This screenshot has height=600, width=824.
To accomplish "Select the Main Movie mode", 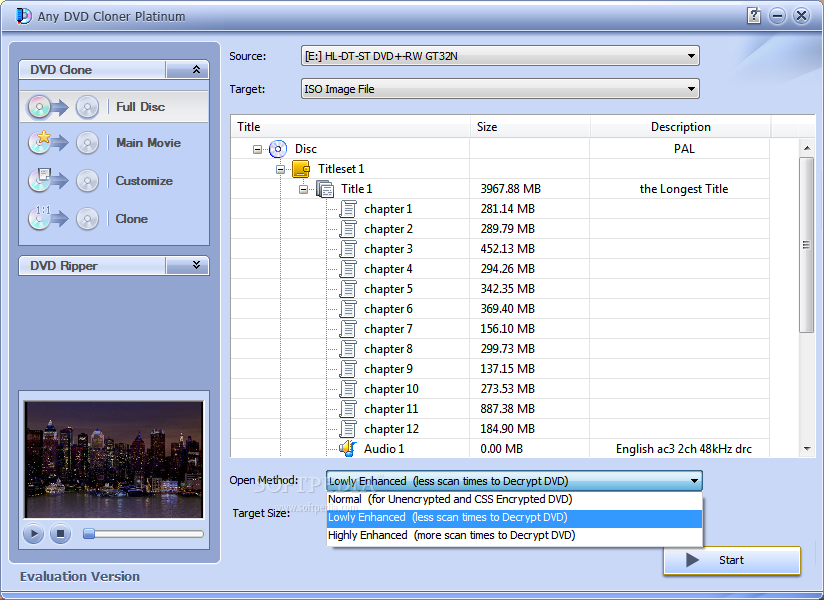I will click(x=114, y=143).
